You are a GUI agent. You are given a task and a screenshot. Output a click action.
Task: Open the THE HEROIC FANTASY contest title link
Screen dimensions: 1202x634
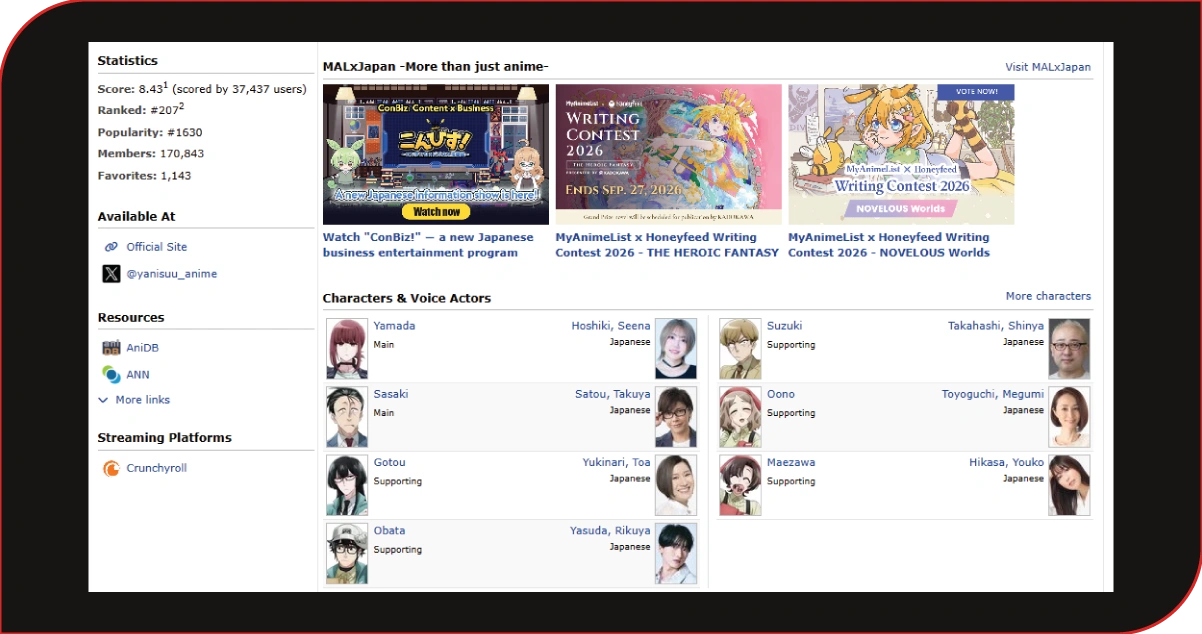pyautogui.click(x=667, y=245)
